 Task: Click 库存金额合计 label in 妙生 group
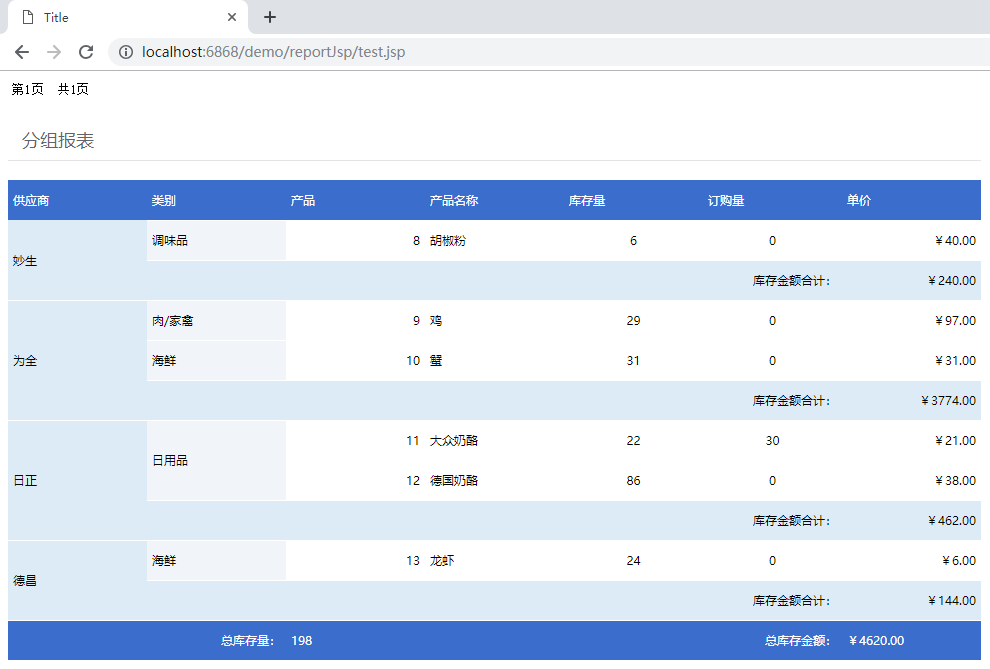click(791, 280)
